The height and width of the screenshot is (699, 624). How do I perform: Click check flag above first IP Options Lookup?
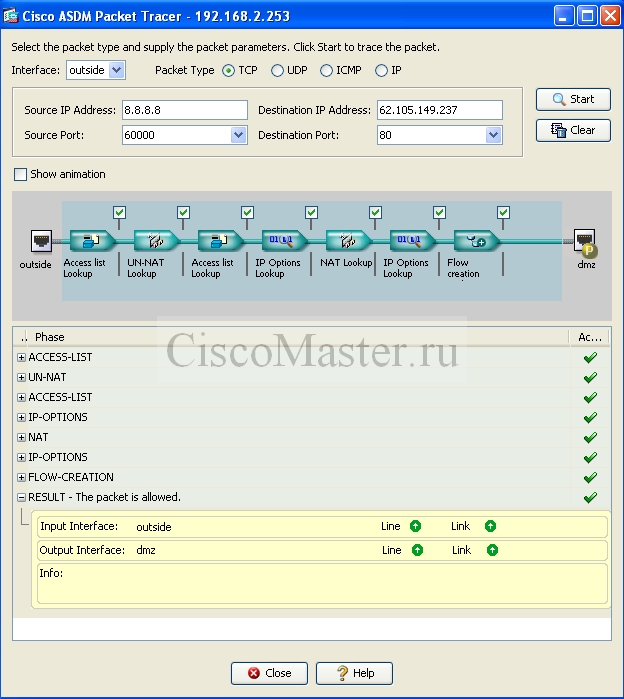pos(311,212)
